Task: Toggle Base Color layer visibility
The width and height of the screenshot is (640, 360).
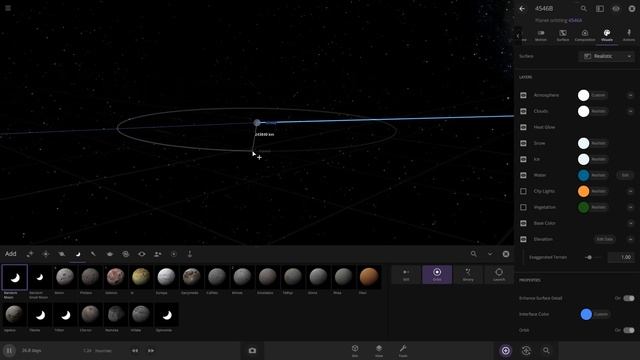Action: click(x=523, y=223)
